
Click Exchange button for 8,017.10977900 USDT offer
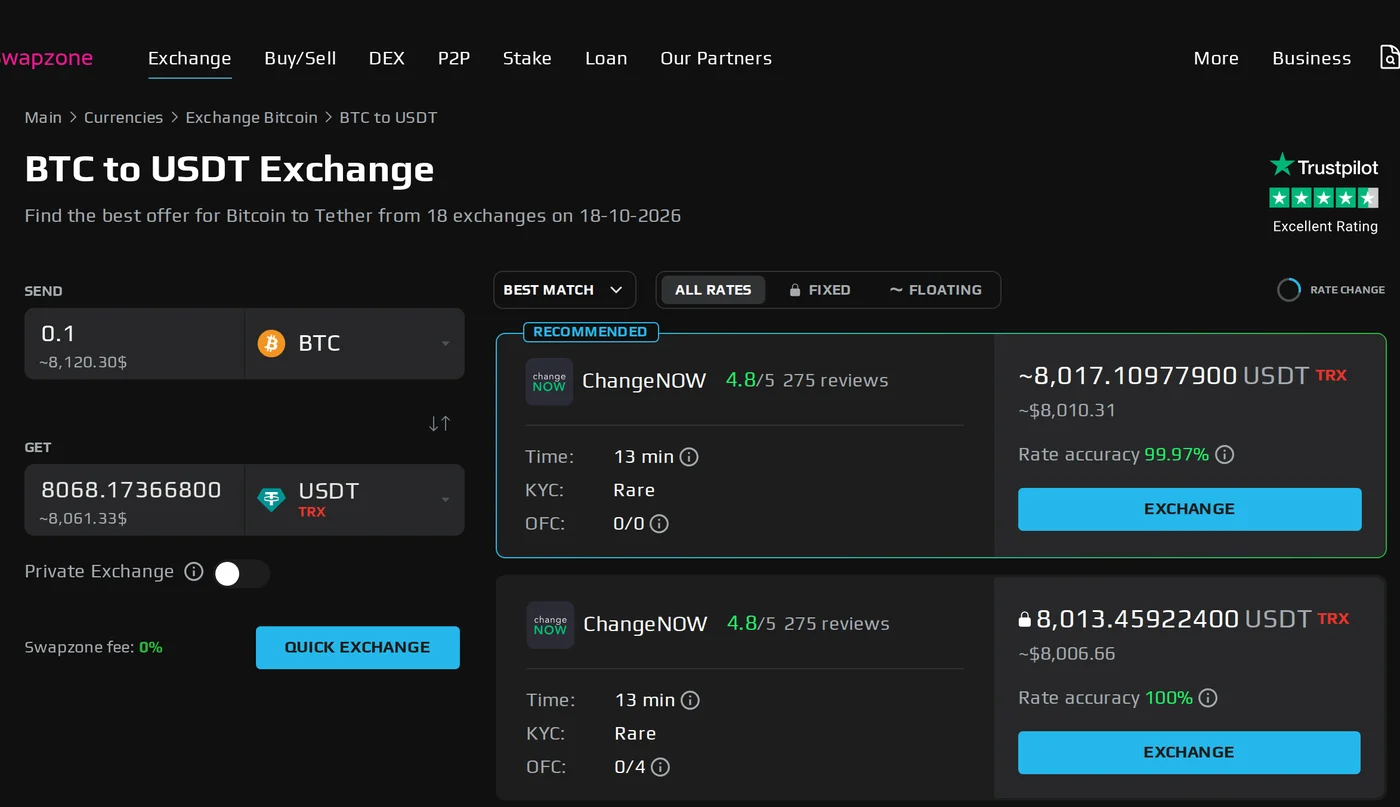coord(1190,509)
